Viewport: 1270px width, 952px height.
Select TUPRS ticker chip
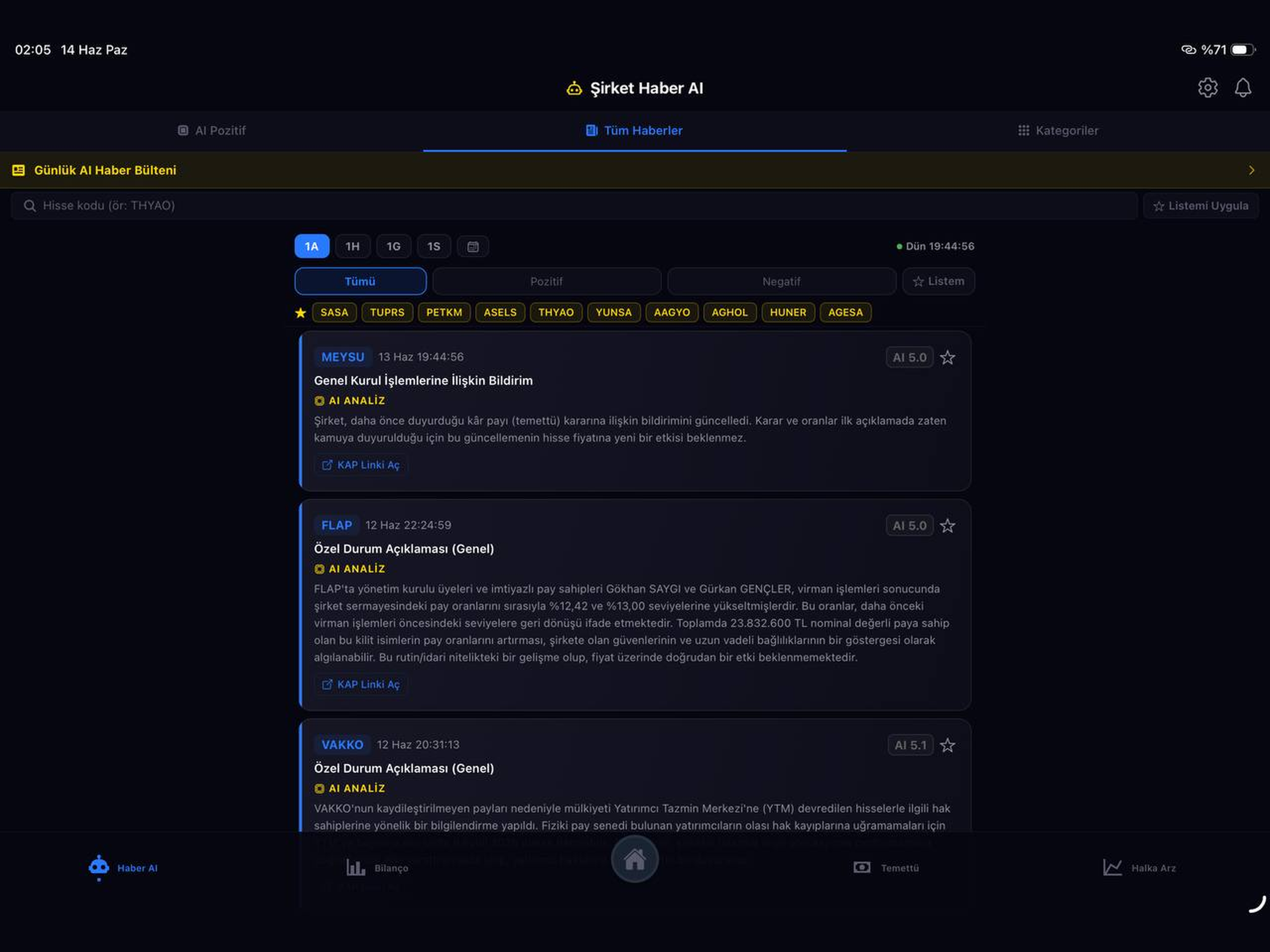pyautogui.click(x=387, y=312)
